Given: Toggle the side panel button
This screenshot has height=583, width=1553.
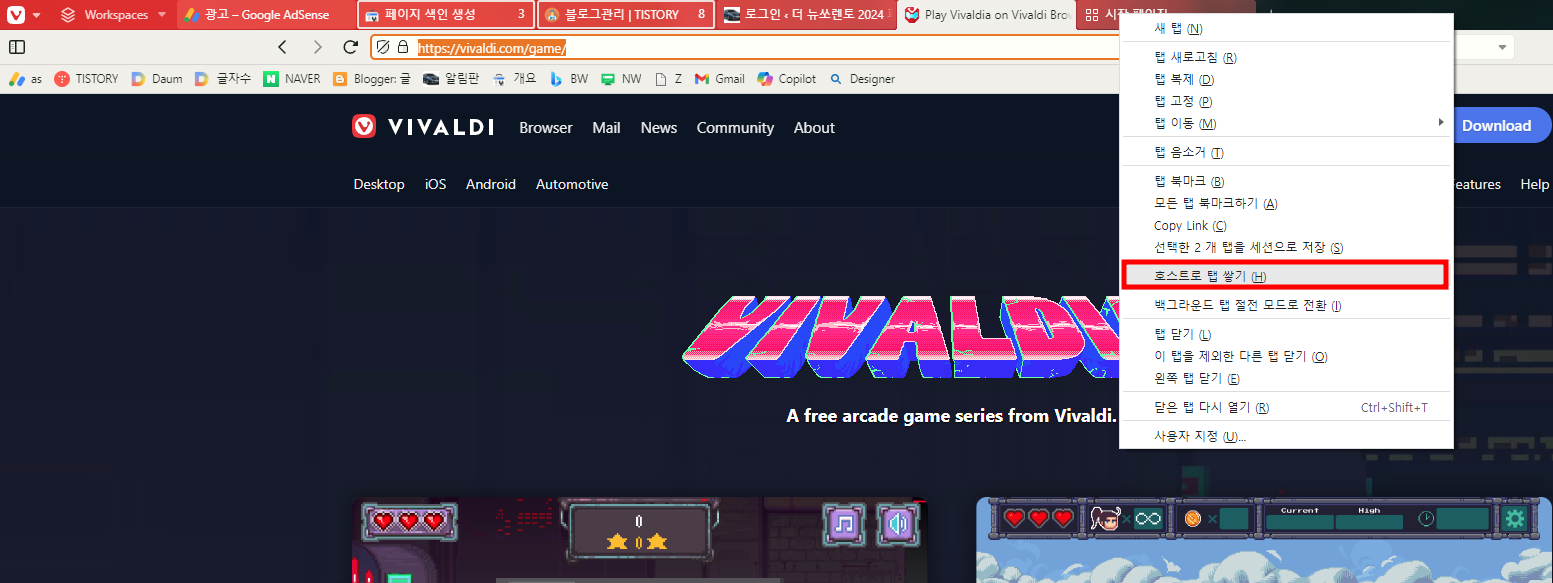Looking at the screenshot, I should (17, 47).
